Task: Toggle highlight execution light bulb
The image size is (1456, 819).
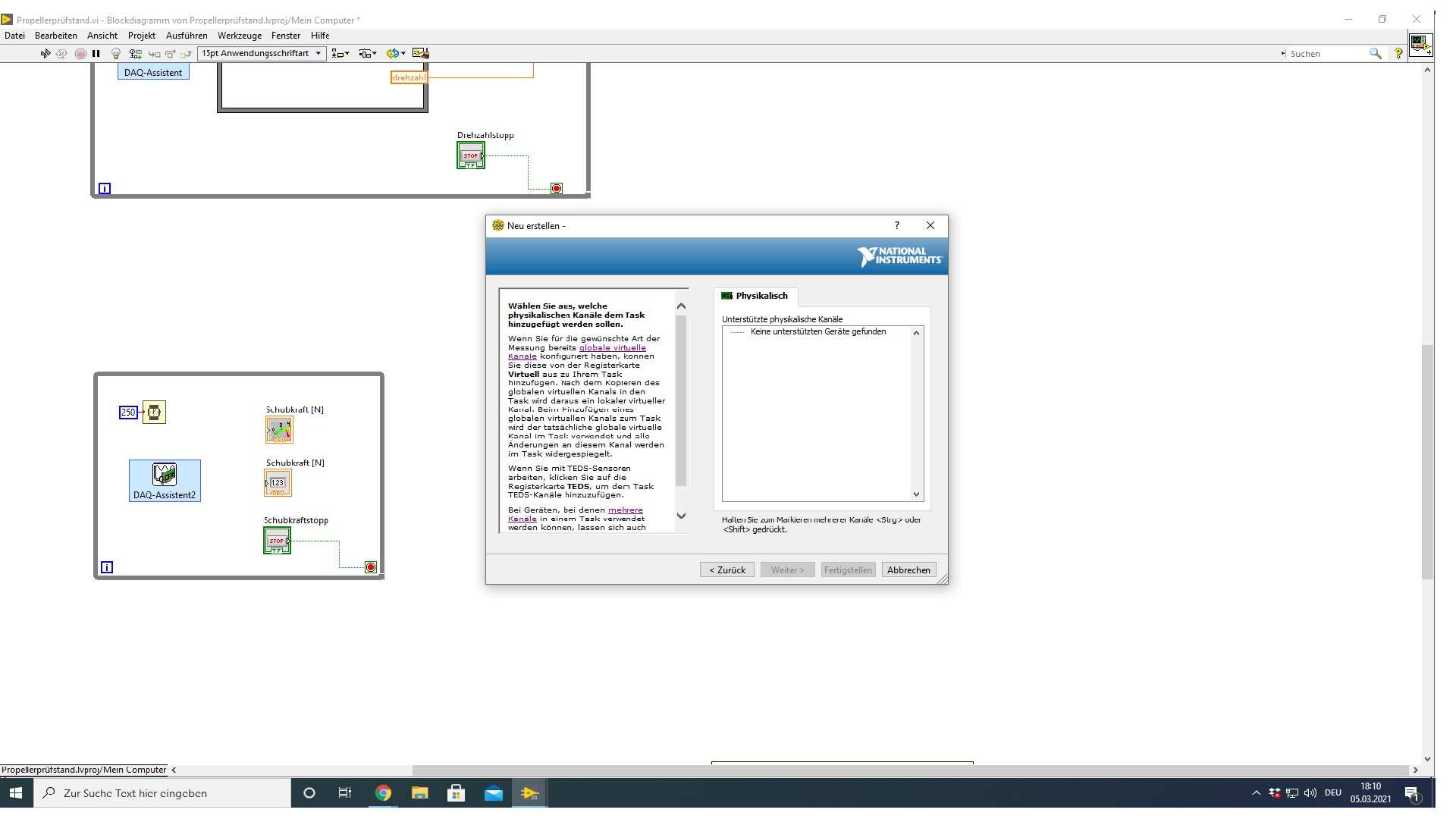Action: tap(116, 54)
